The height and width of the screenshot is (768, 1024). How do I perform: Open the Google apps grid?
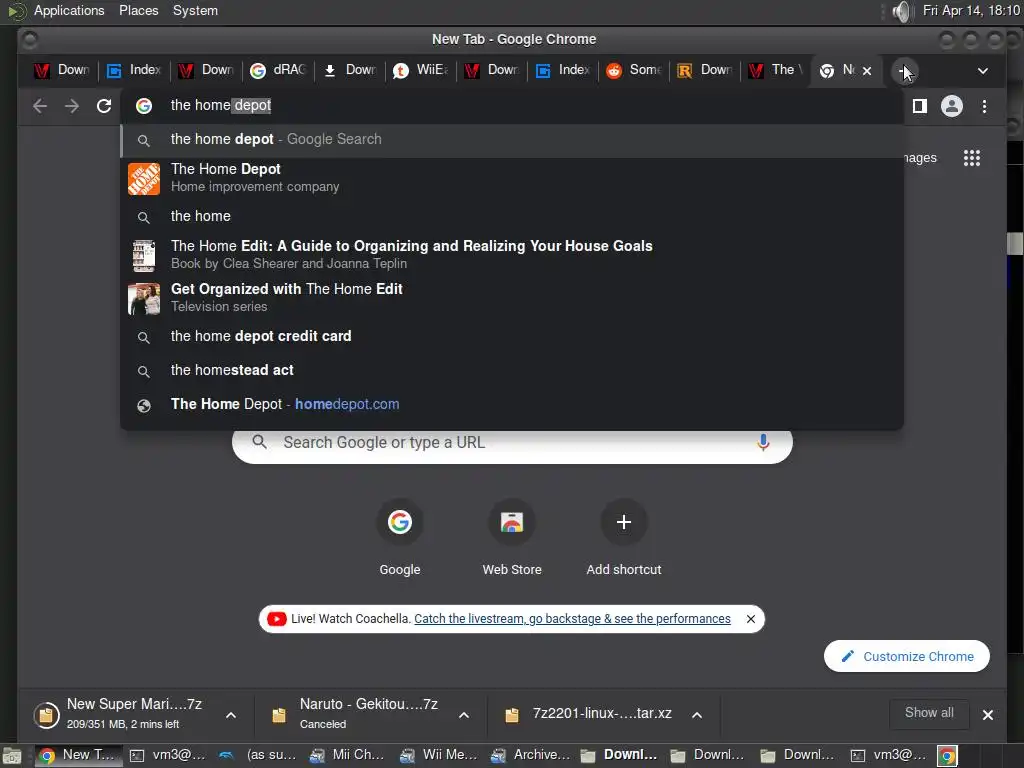pyautogui.click(x=972, y=158)
